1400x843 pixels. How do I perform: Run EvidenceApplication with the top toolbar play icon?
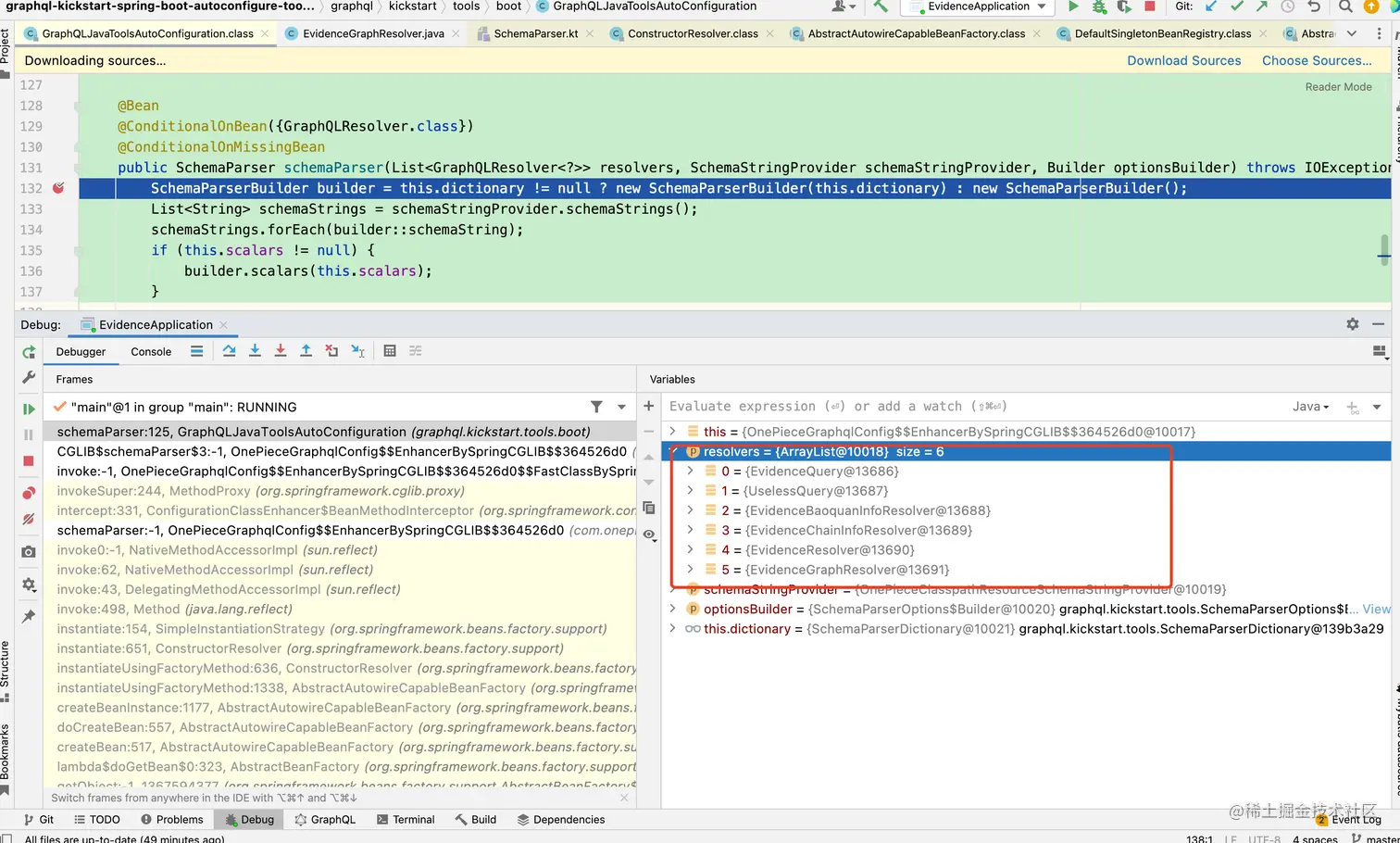coord(1073,6)
